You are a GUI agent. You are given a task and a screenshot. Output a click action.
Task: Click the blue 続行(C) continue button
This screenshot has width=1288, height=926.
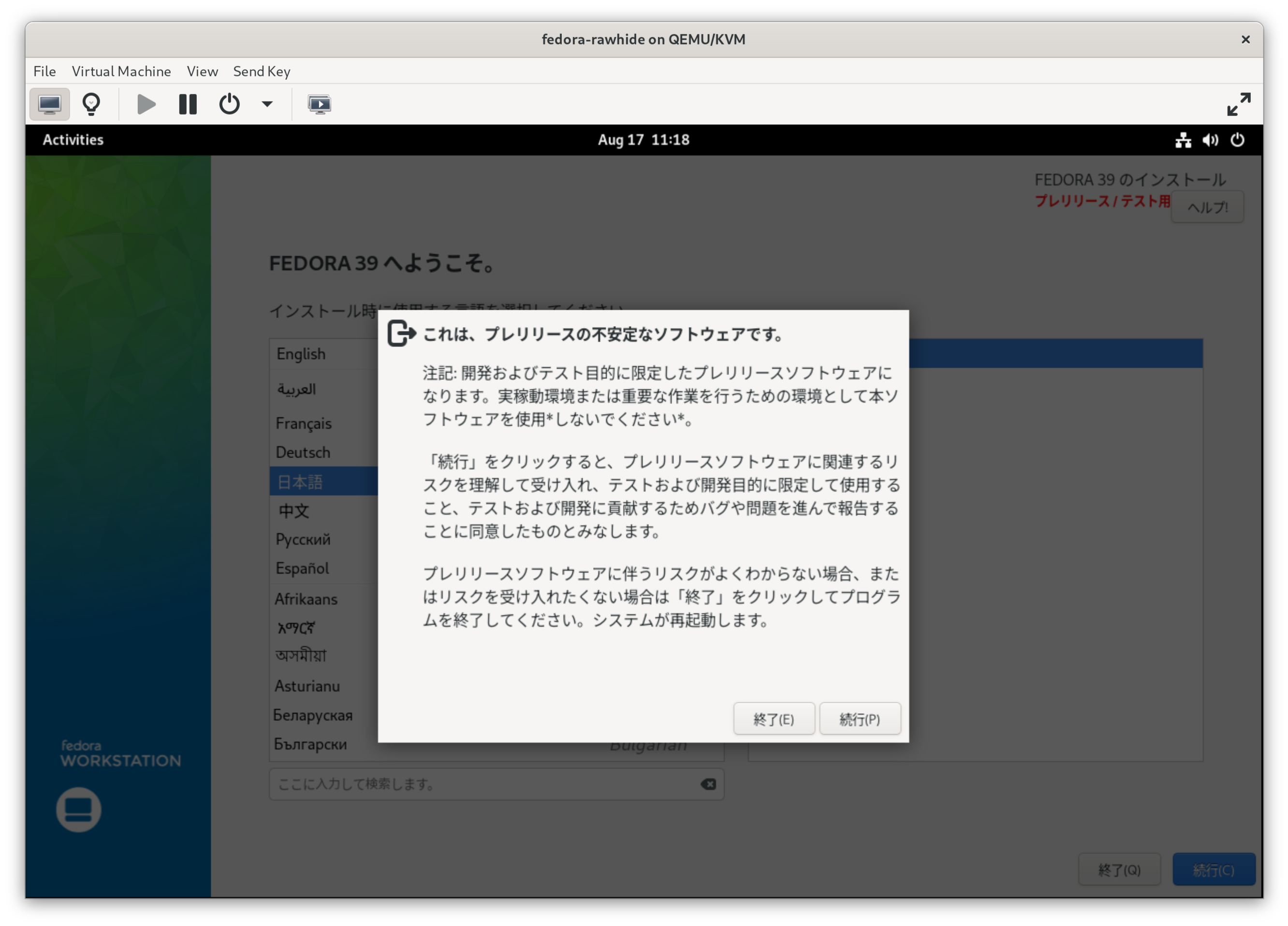click(1214, 869)
